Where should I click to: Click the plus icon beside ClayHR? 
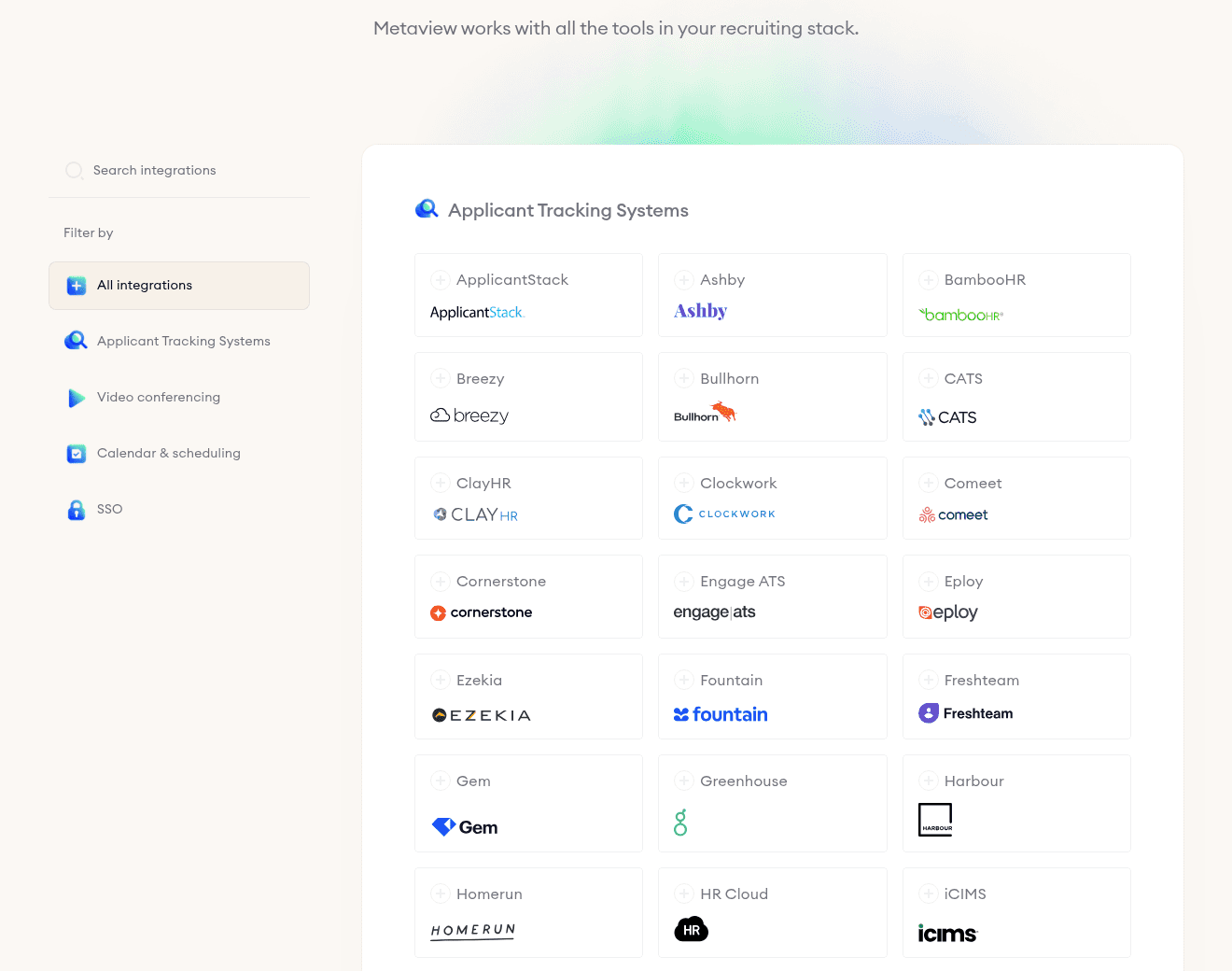(x=440, y=484)
